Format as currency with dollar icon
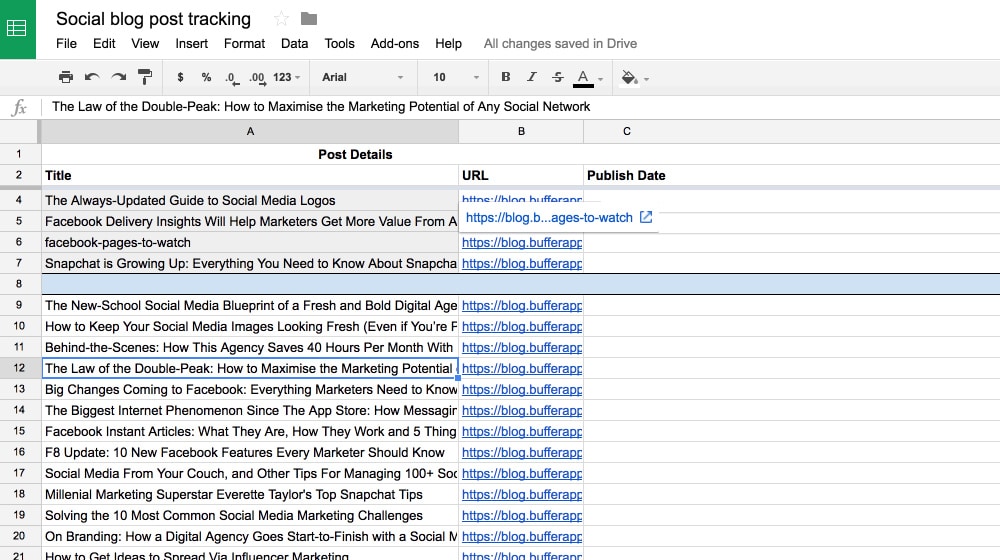 click(x=180, y=77)
